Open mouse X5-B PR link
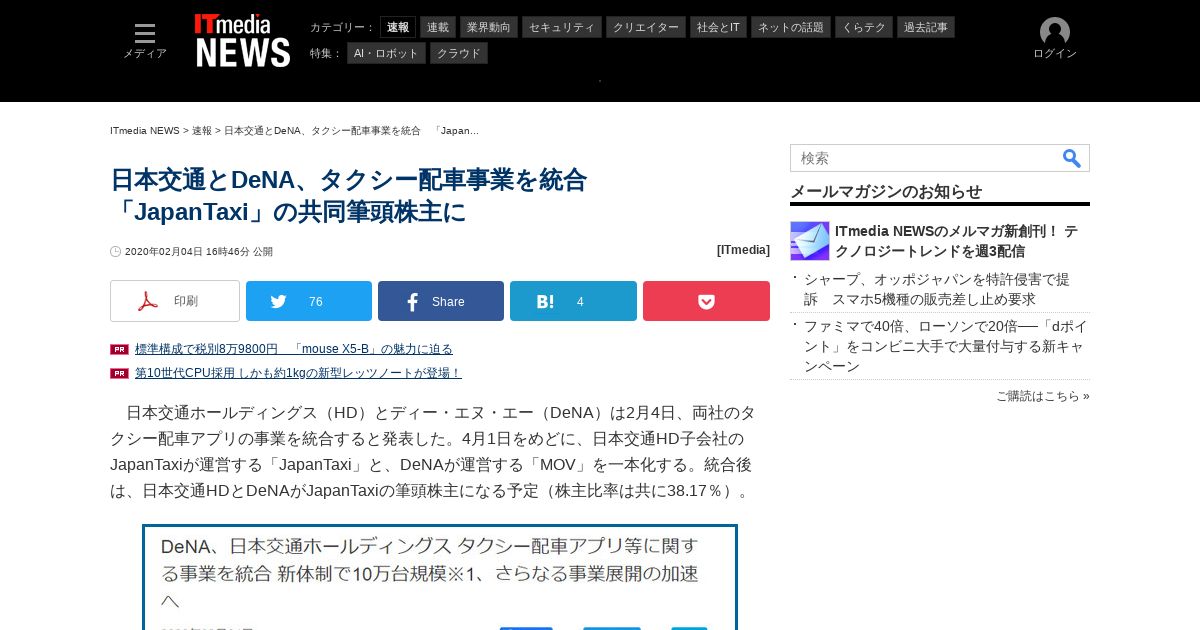1200x630 pixels. 294,349
